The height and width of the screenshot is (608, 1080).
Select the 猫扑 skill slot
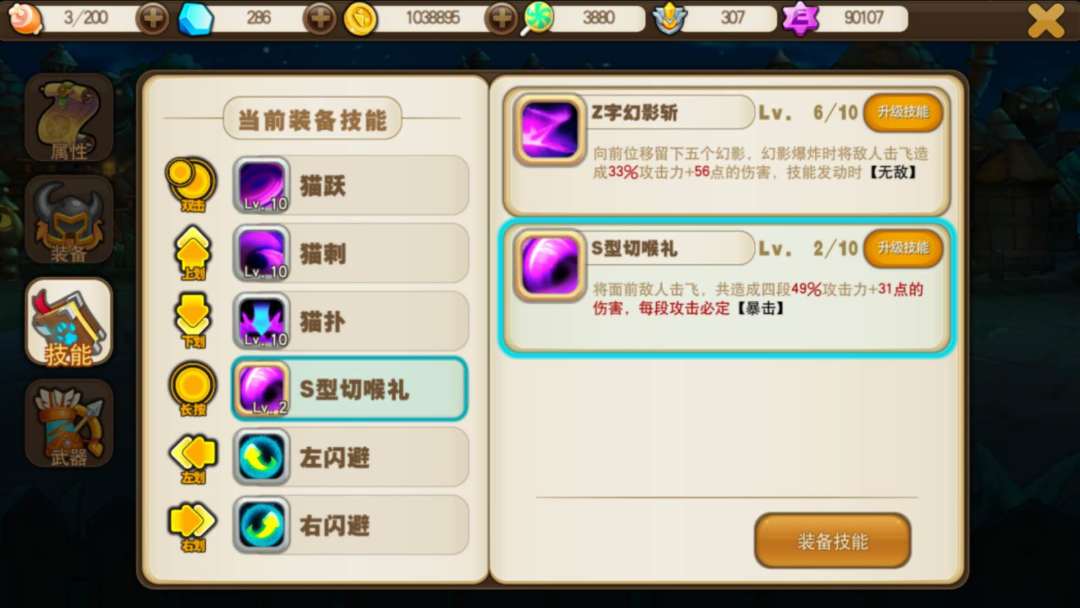pos(351,321)
